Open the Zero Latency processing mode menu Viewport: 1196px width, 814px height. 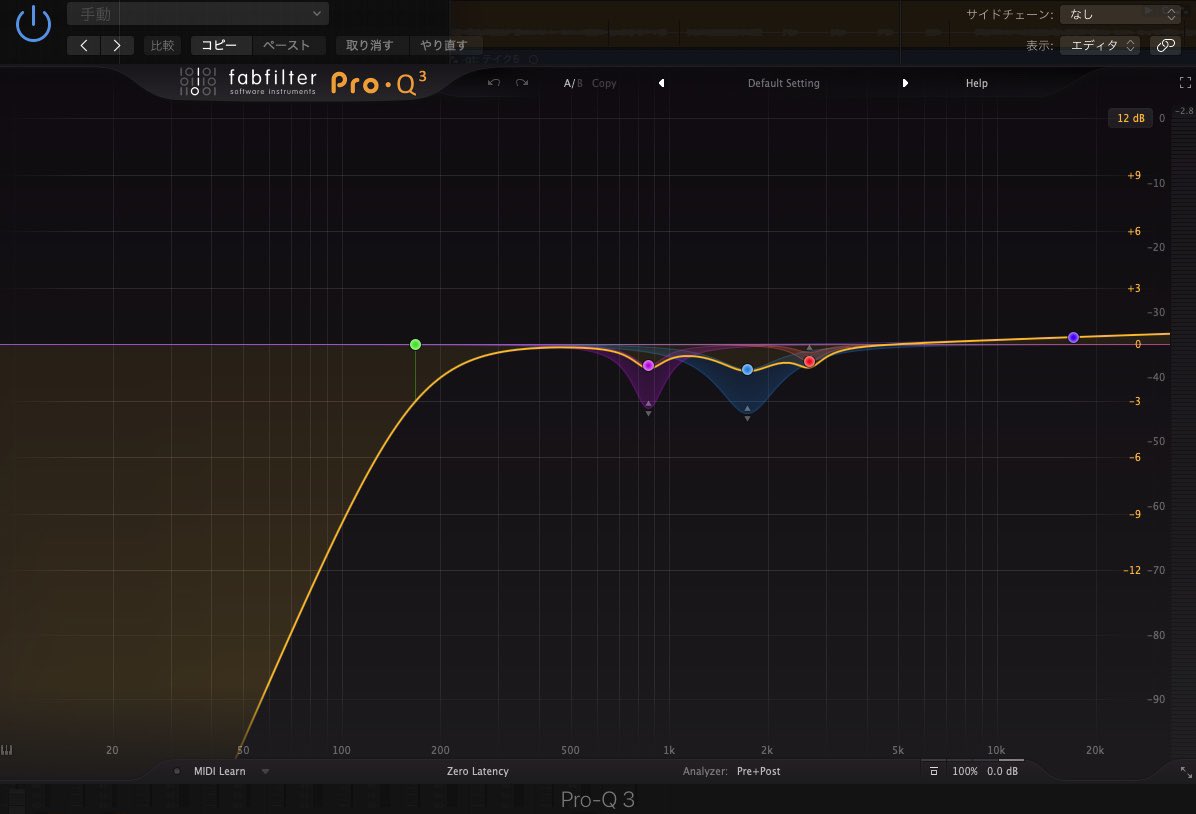(477, 771)
